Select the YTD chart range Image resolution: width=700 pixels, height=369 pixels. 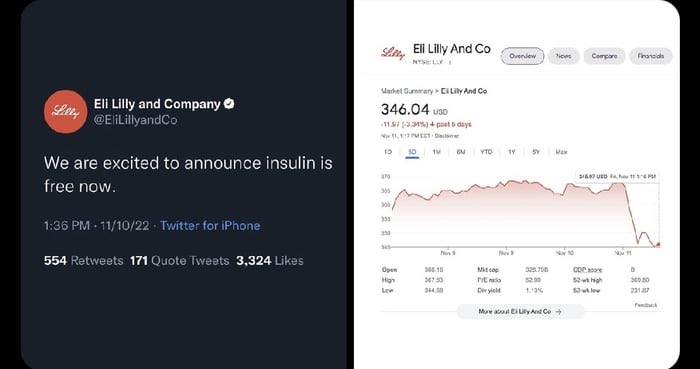486,152
